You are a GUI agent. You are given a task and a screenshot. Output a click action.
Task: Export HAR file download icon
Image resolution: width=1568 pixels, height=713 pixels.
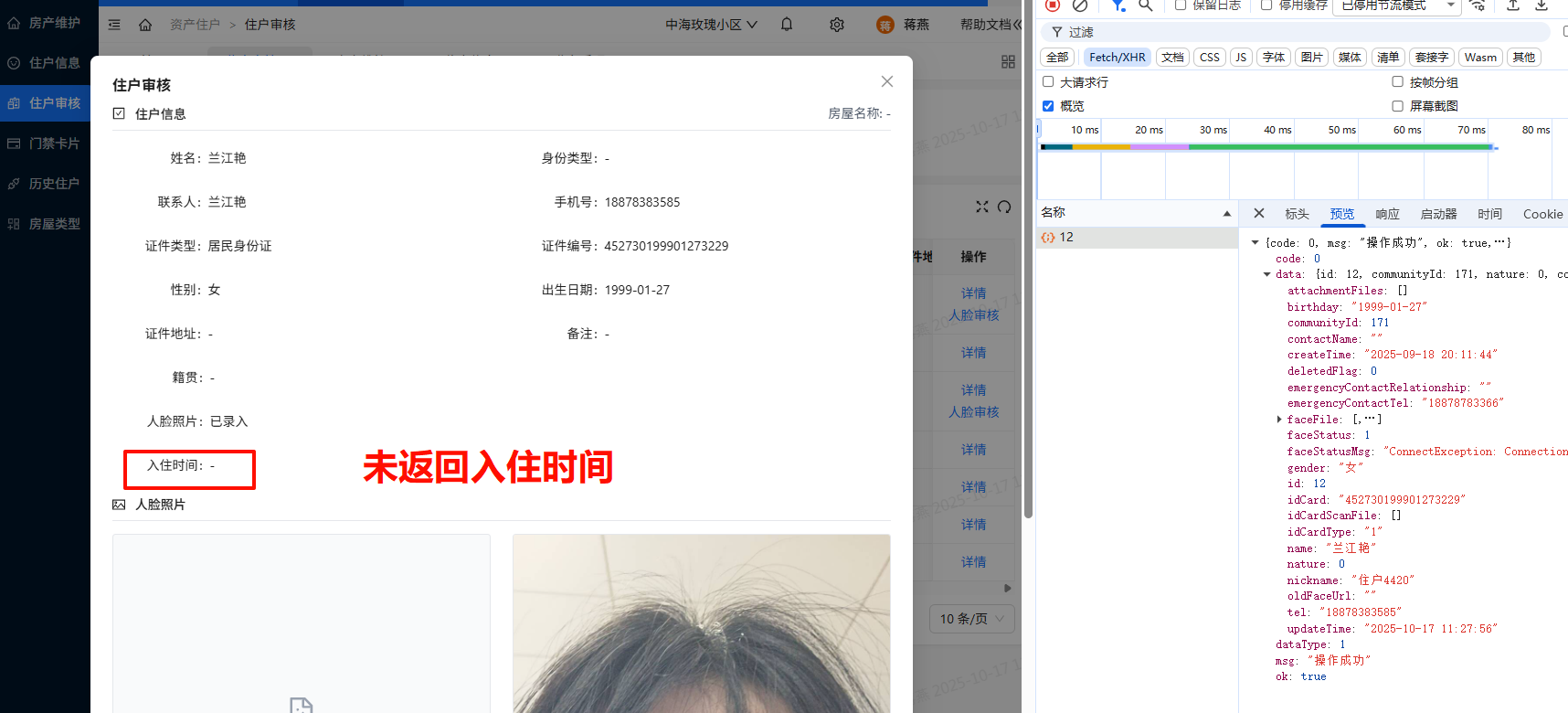click(1542, 5)
